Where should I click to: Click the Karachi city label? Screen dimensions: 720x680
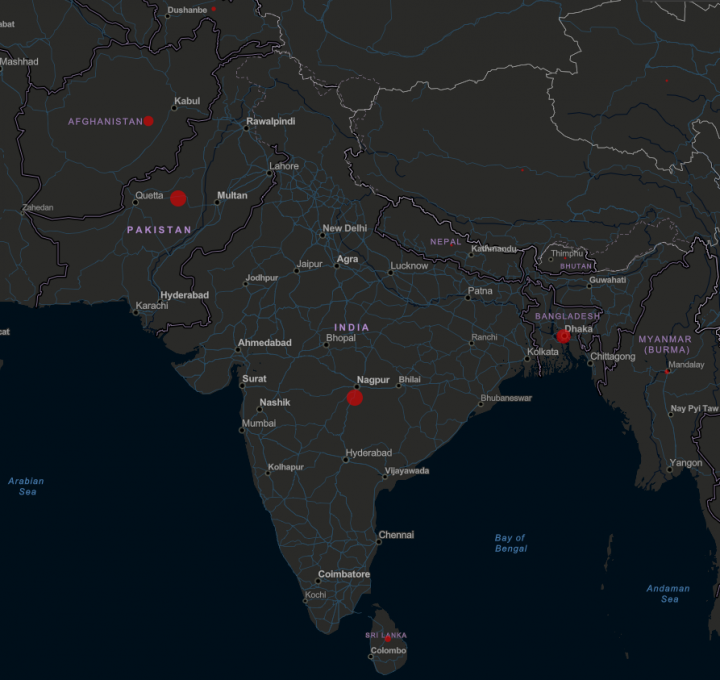click(x=152, y=305)
